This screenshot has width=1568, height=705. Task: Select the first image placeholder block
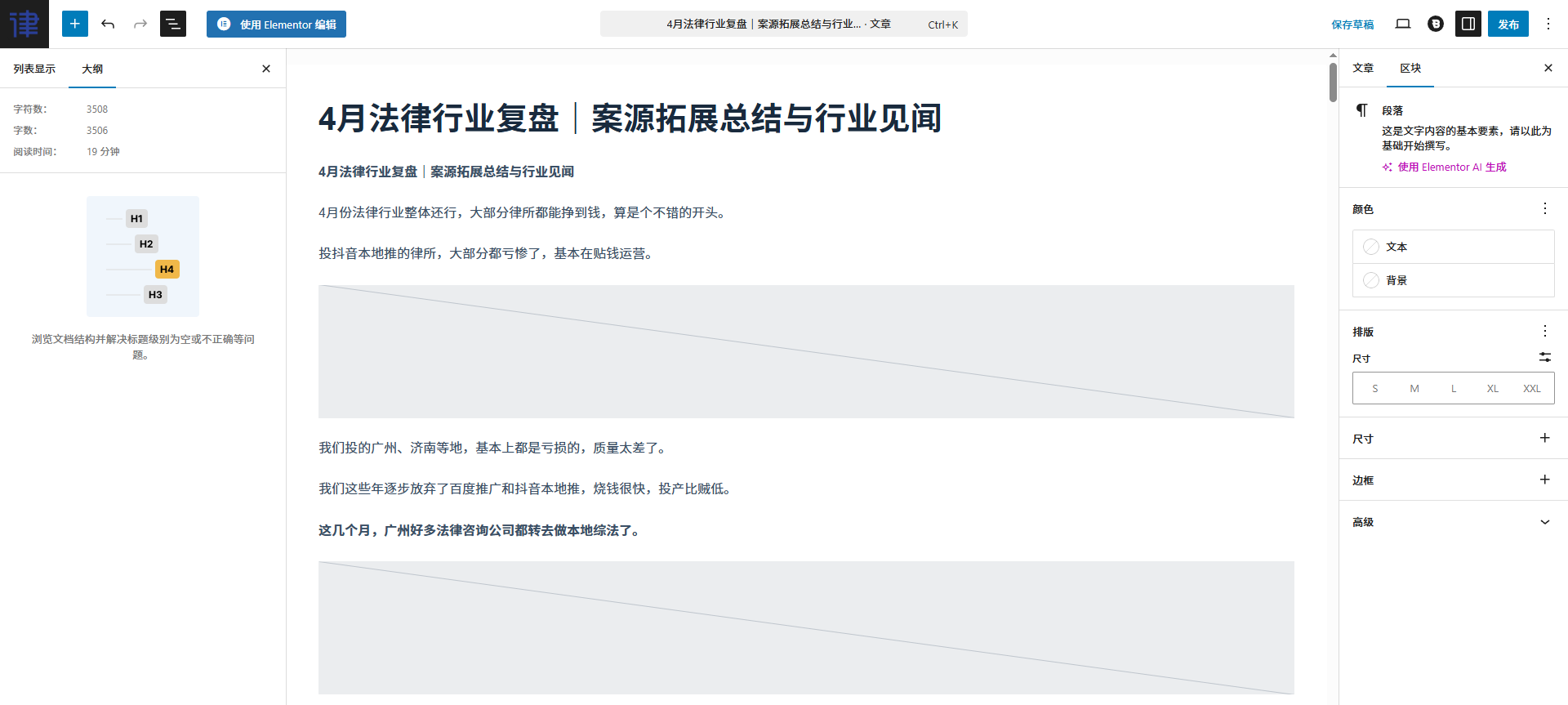[806, 351]
